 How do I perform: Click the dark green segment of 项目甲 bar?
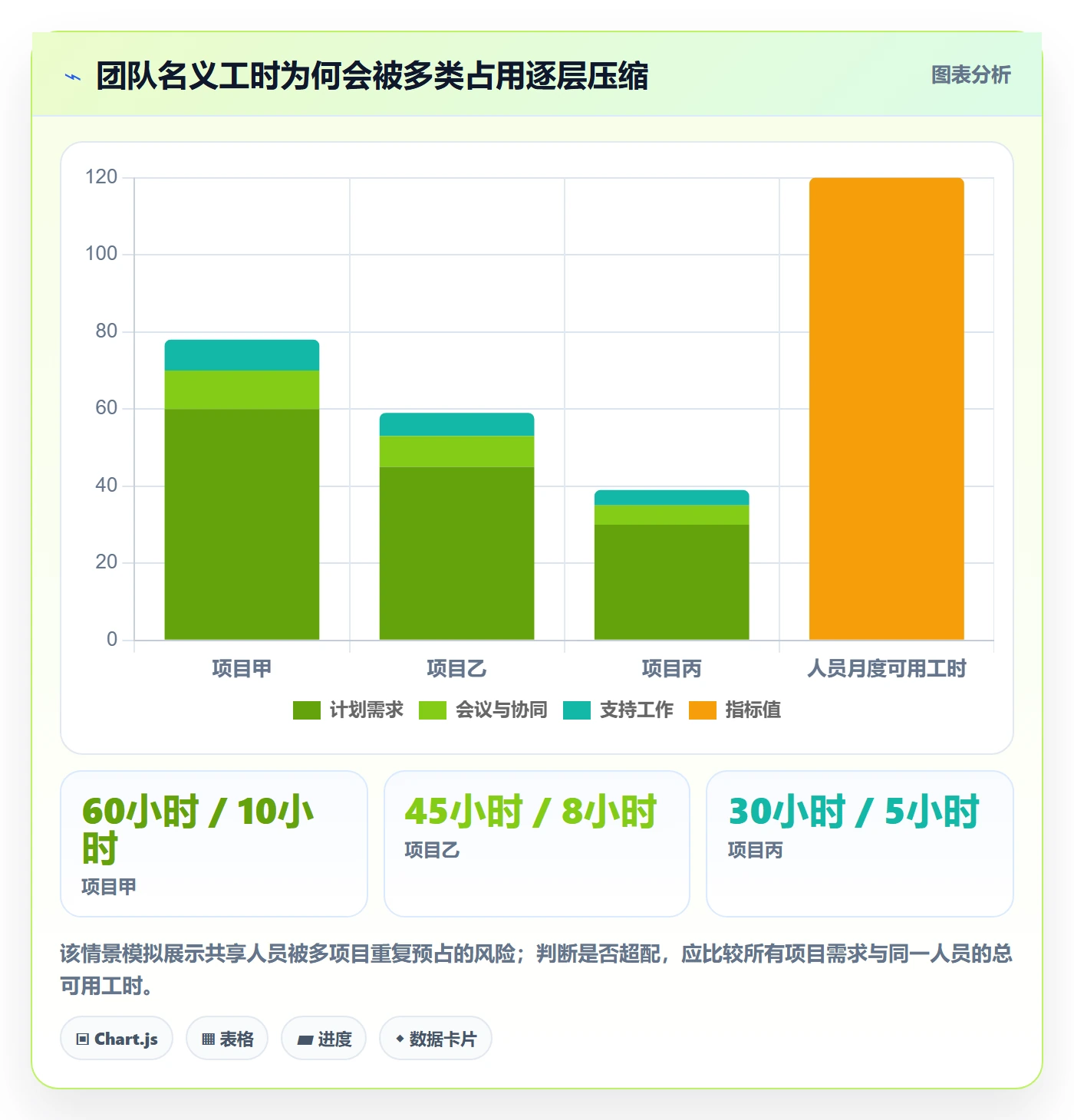coord(242,525)
